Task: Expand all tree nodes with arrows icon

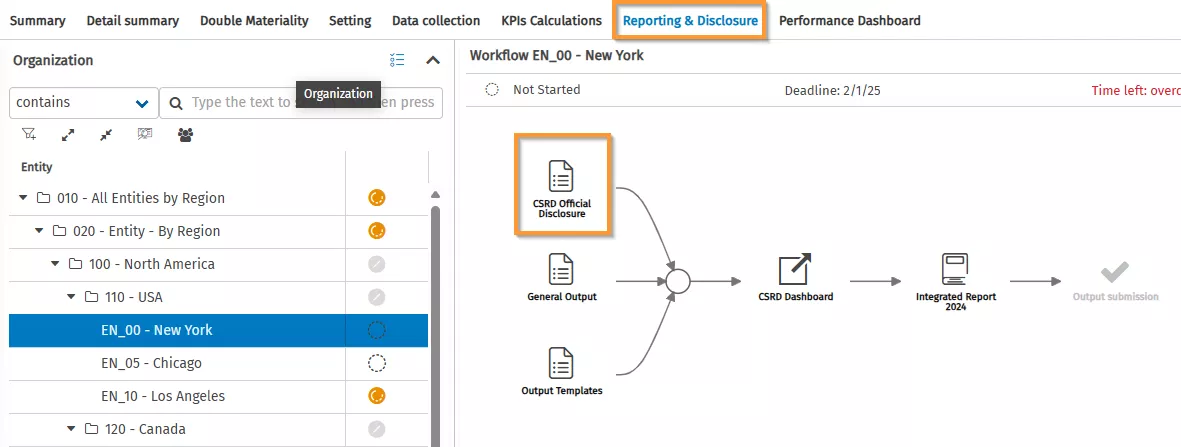Action: (x=68, y=134)
